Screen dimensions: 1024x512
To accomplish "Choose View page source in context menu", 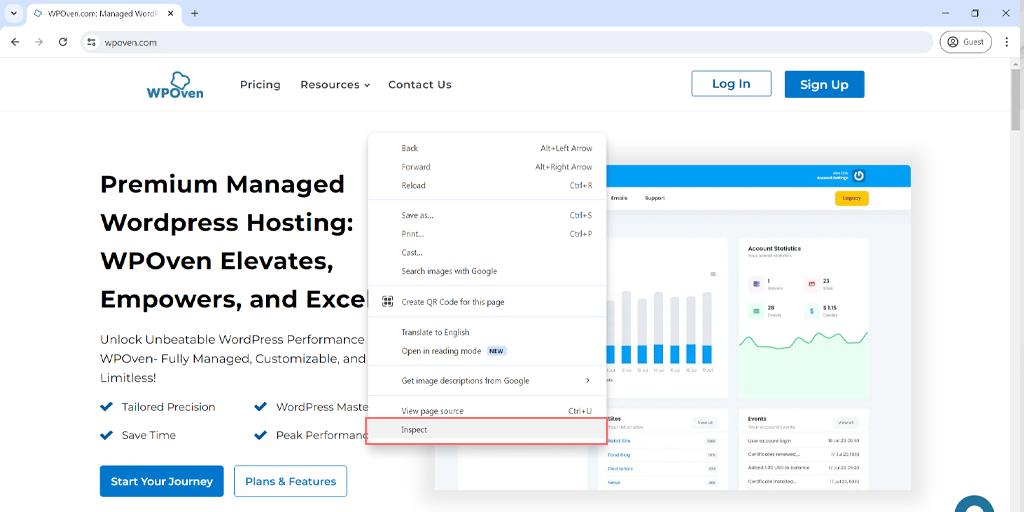I will click(x=432, y=411).
